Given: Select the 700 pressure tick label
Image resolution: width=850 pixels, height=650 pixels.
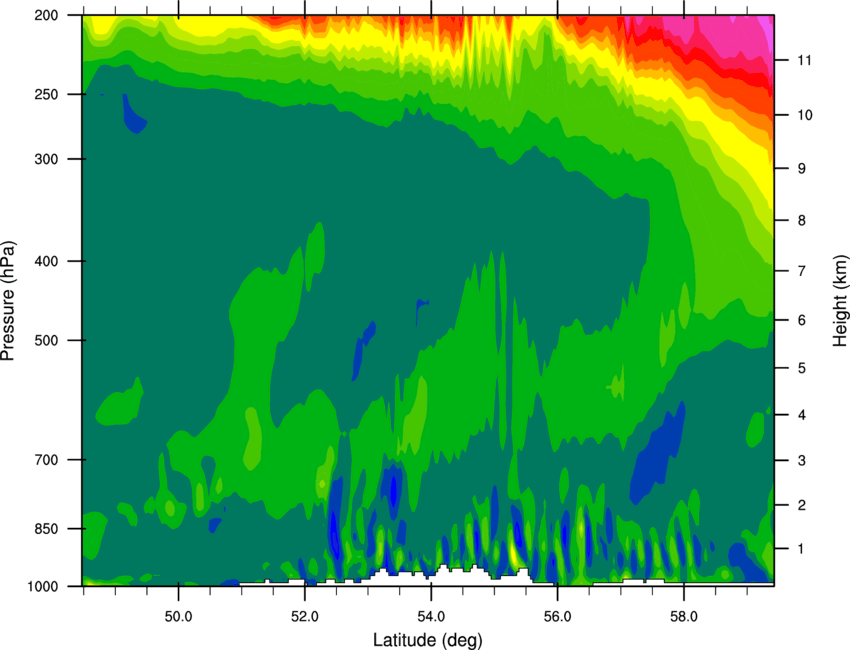Looking at the screenshot, I should pyautogui.click(x=47, y=460).
